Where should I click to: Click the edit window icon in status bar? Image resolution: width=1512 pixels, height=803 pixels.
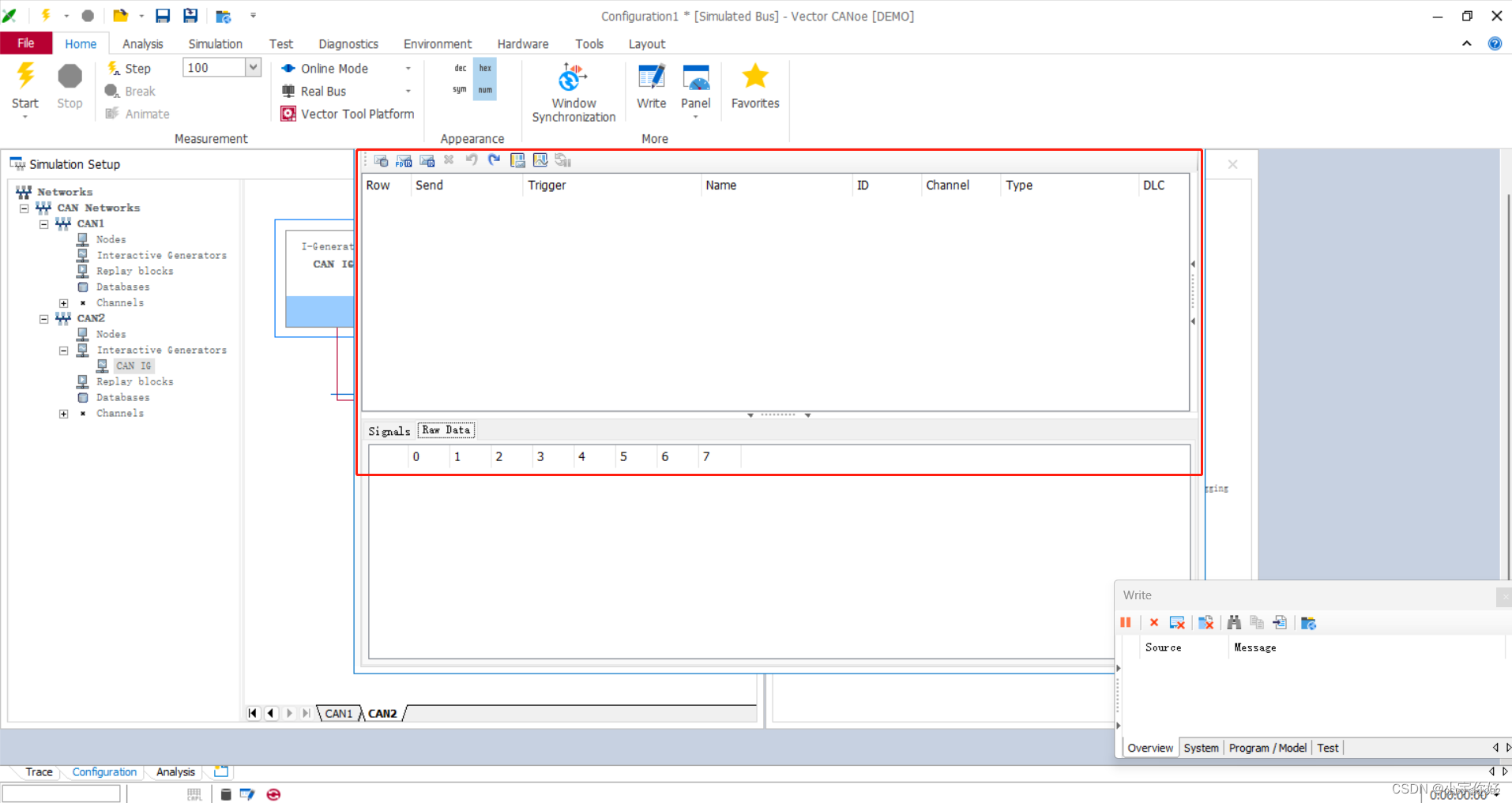[247, 794]
